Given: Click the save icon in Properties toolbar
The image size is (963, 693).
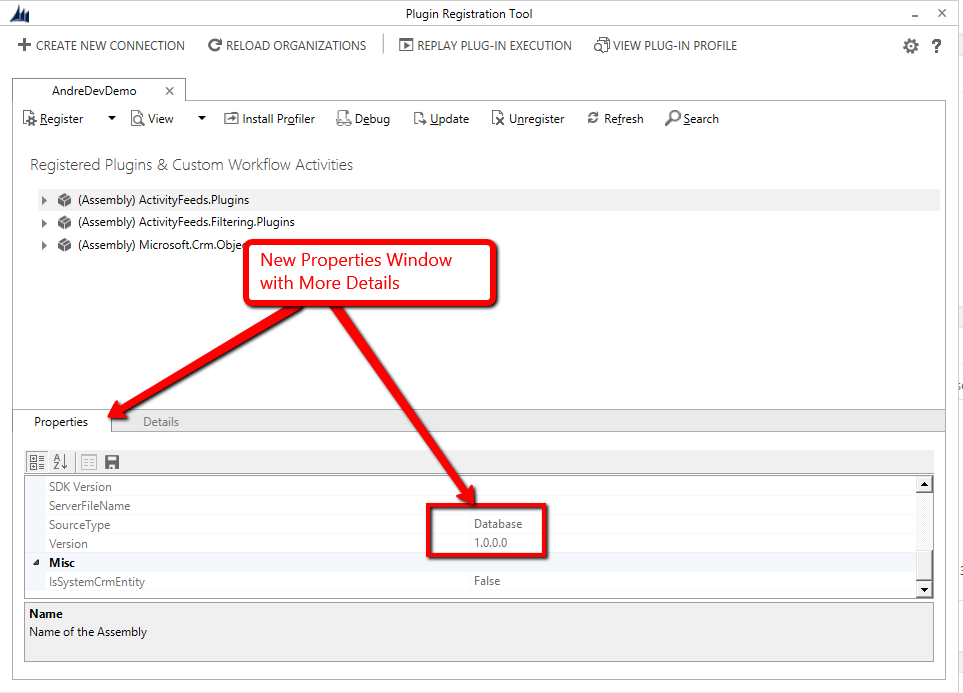Looking at the screenshot, I should click(x=112, y=461).
